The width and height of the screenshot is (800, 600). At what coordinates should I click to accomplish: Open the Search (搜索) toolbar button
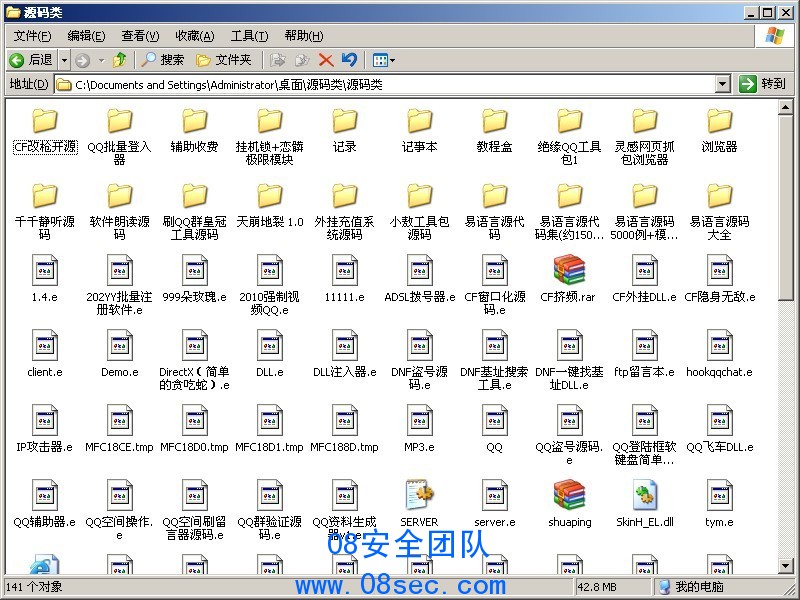coord(162,60)
